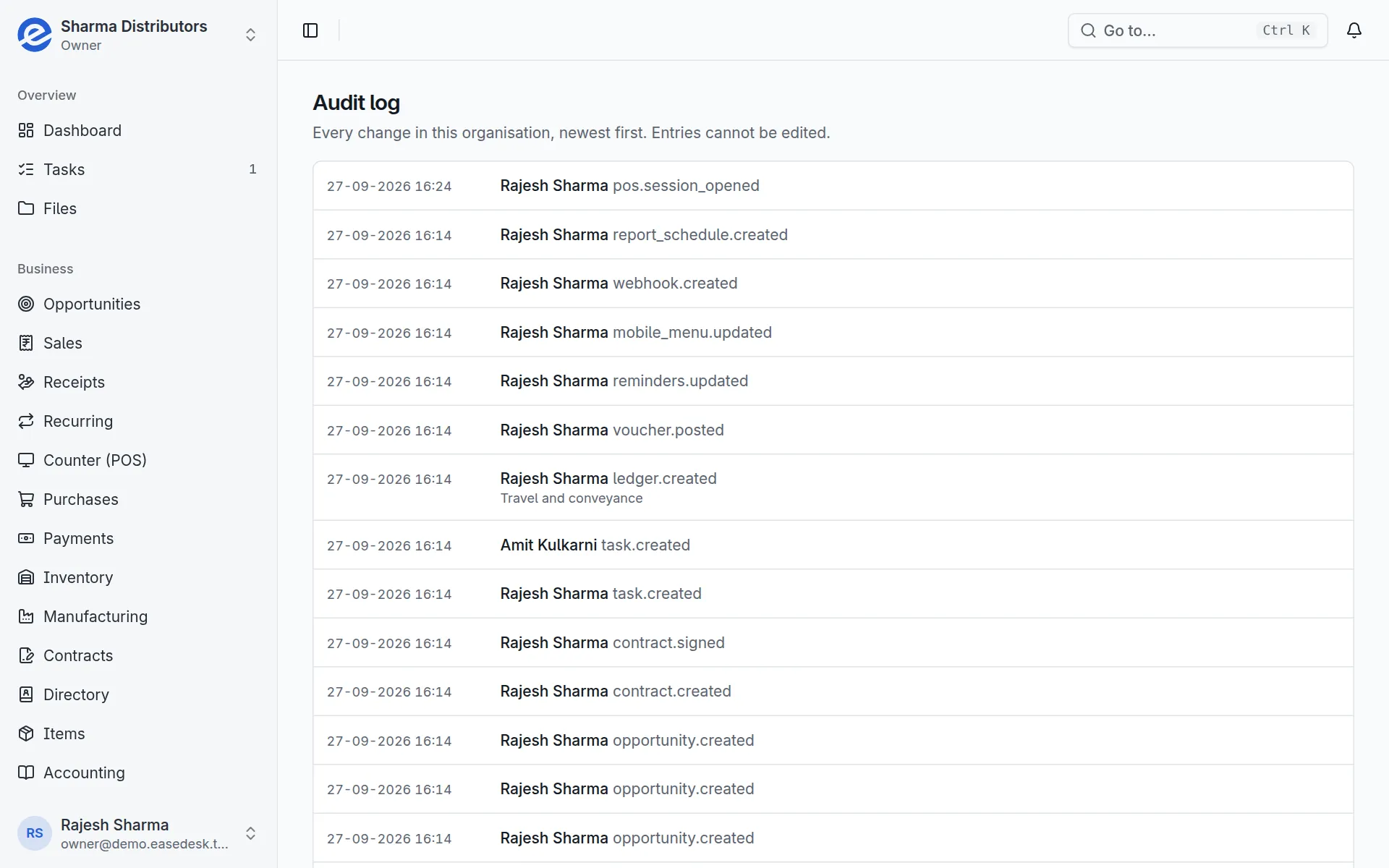Open the notifications bell
Image resolution: width=1389 pixels, height=868 pixels.
pos(1354,30)
